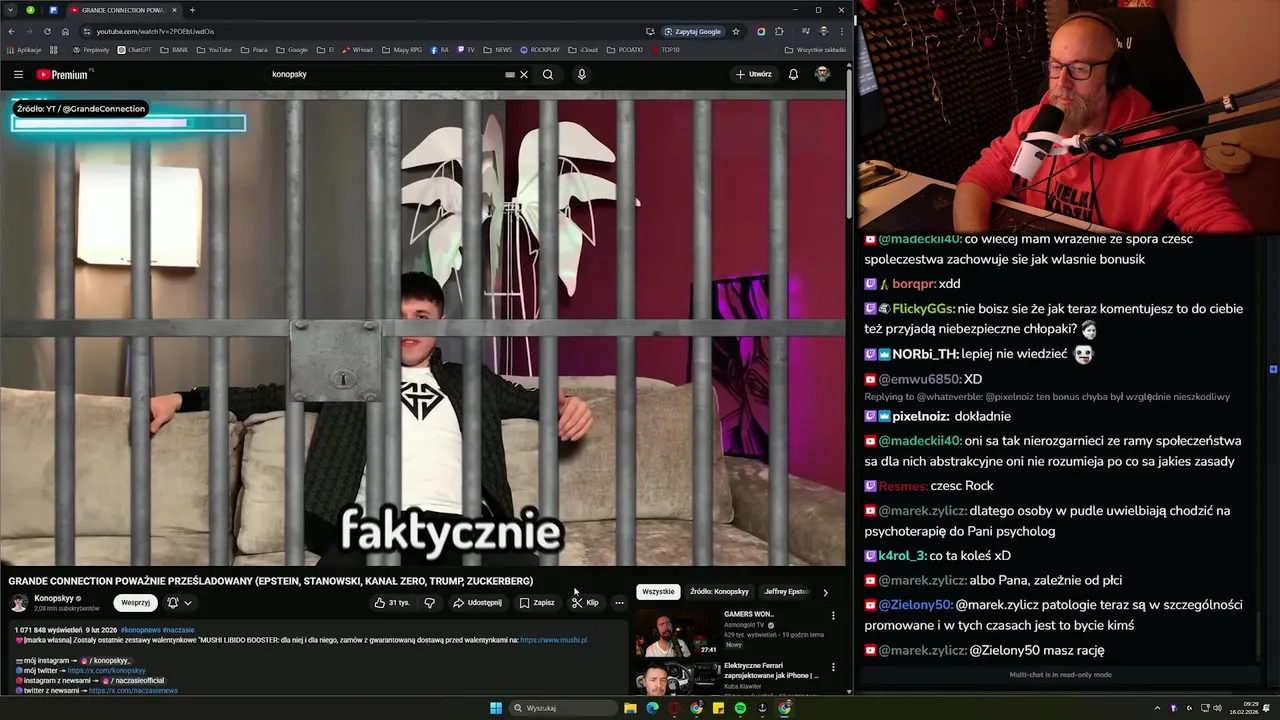Screen dimensions: 1280x720
Task: Run search with magnifier icon
Action: [x=548, y=74]
